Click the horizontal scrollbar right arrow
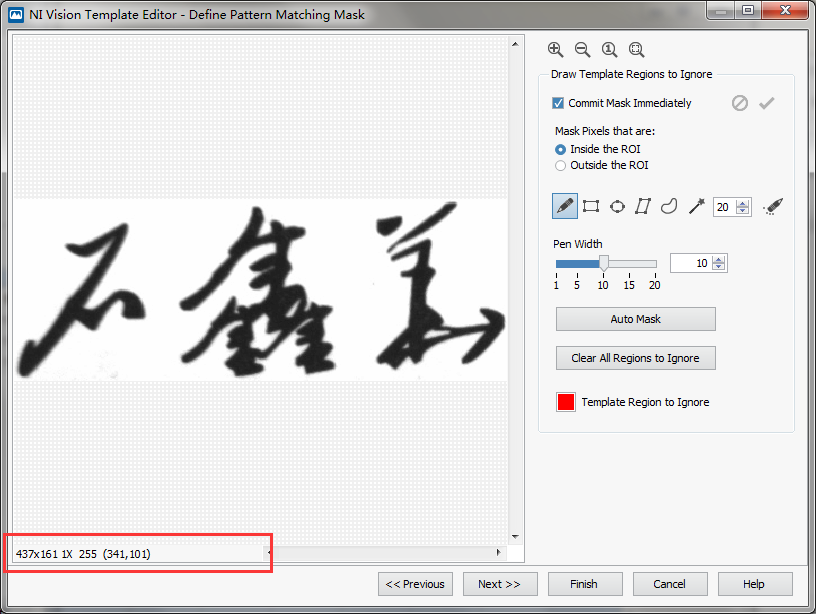This screenshot has width=816, height=614. point(499,552)
